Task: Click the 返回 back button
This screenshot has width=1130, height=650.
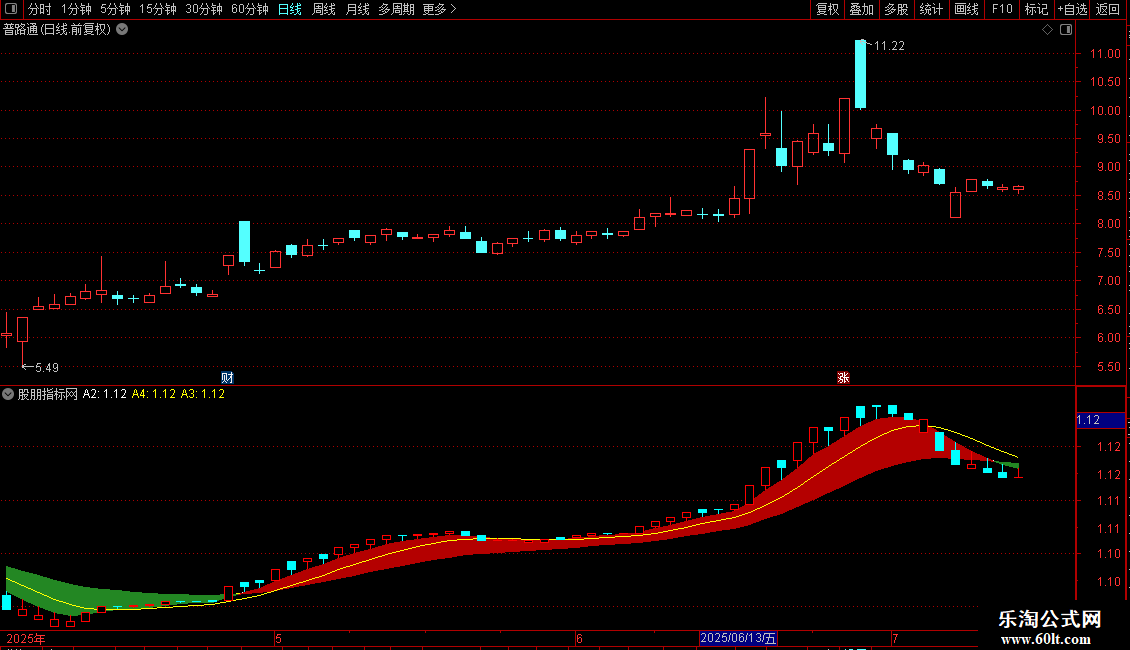Action: (x=1108, y=9)
